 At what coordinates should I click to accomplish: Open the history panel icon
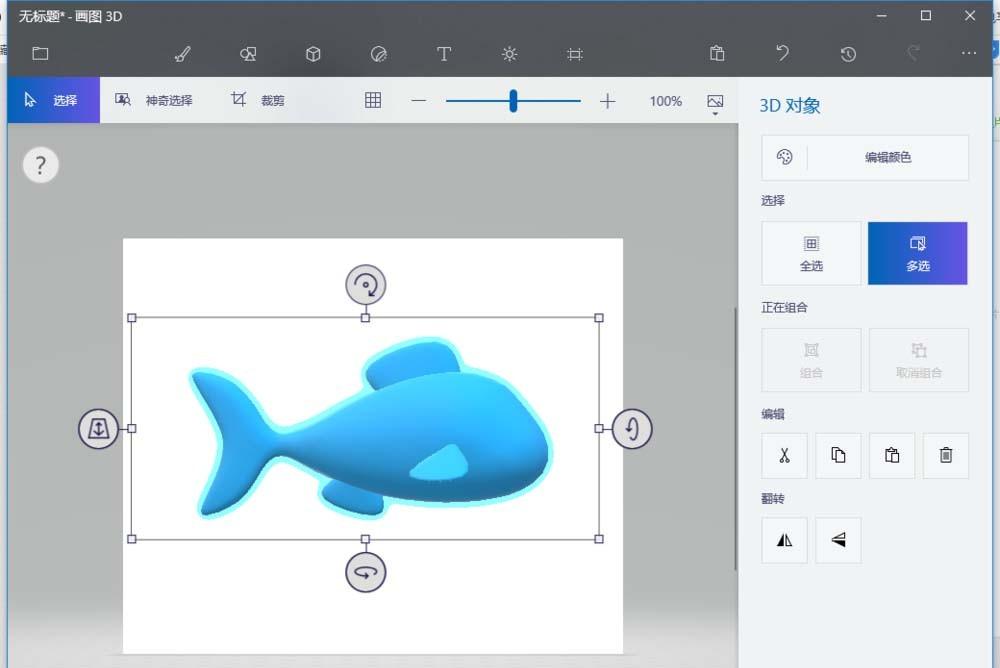click(848, 54)
